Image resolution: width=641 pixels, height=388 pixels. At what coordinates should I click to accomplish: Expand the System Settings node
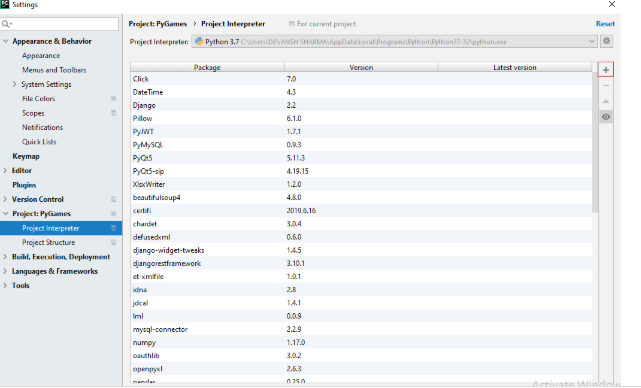coord(14,84)
